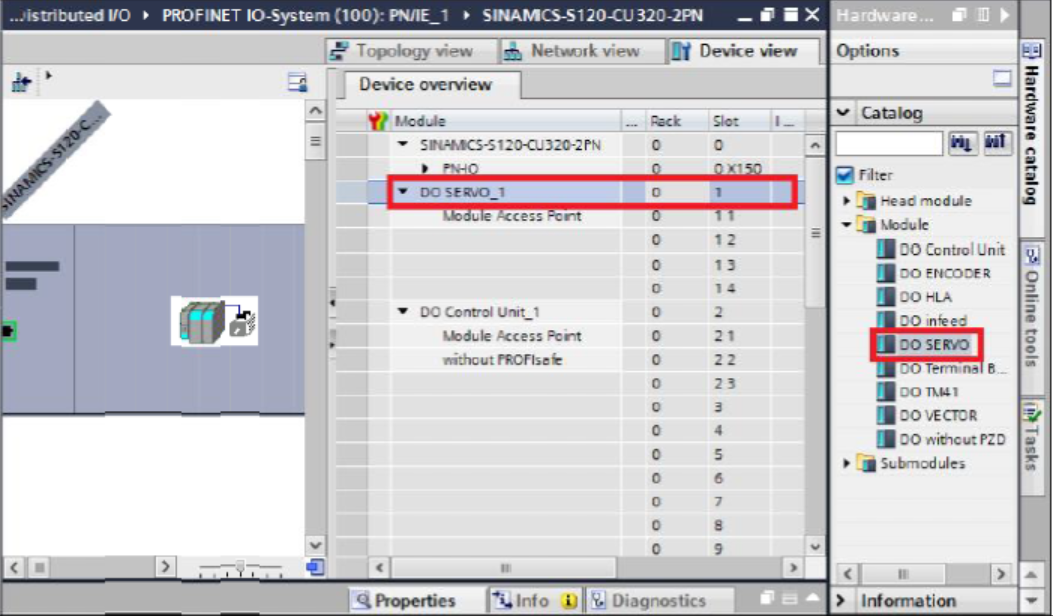Collapse the Catalog section
Screen dimensions: 1053x616
coord(843,113)
